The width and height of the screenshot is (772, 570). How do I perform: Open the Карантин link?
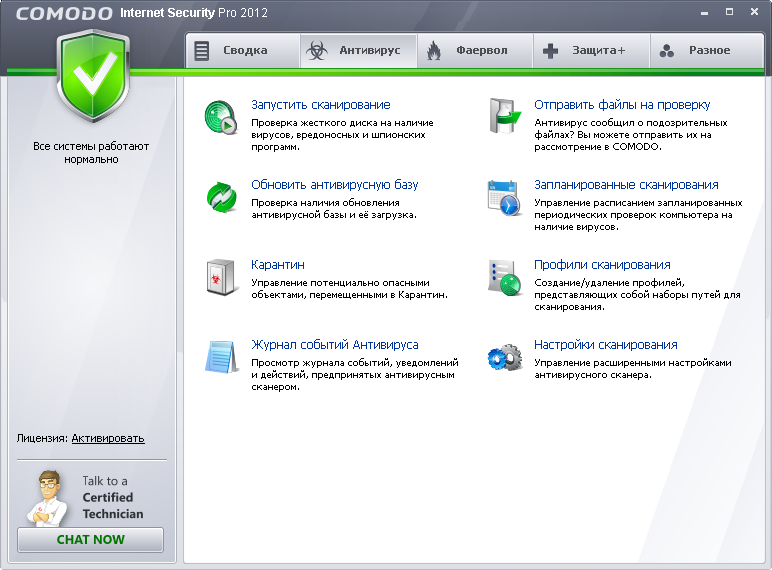[x=278, y=265]
